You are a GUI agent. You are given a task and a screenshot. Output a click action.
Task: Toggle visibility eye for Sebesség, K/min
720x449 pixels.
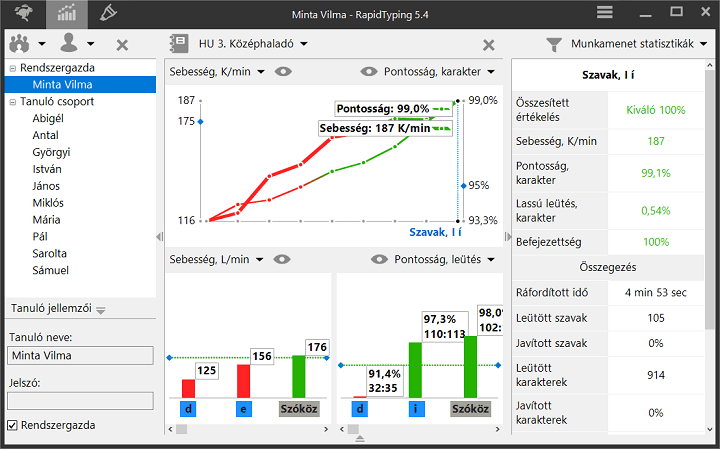pos(283,72)
